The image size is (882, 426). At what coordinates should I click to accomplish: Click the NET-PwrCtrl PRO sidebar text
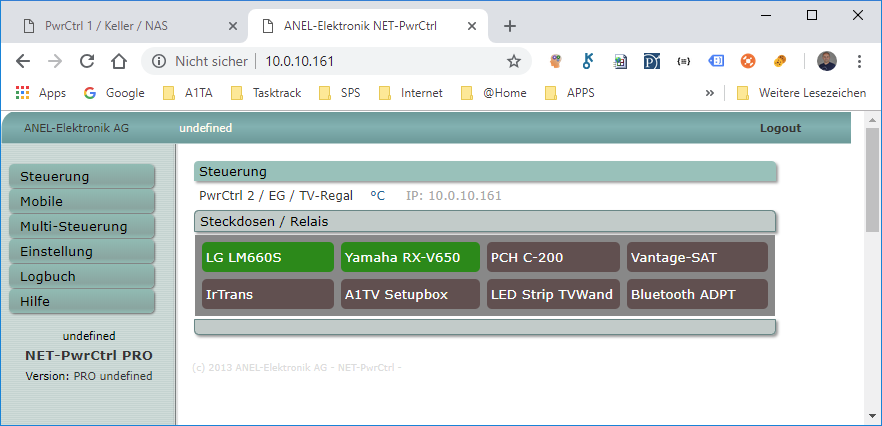[x=89, y=356]
